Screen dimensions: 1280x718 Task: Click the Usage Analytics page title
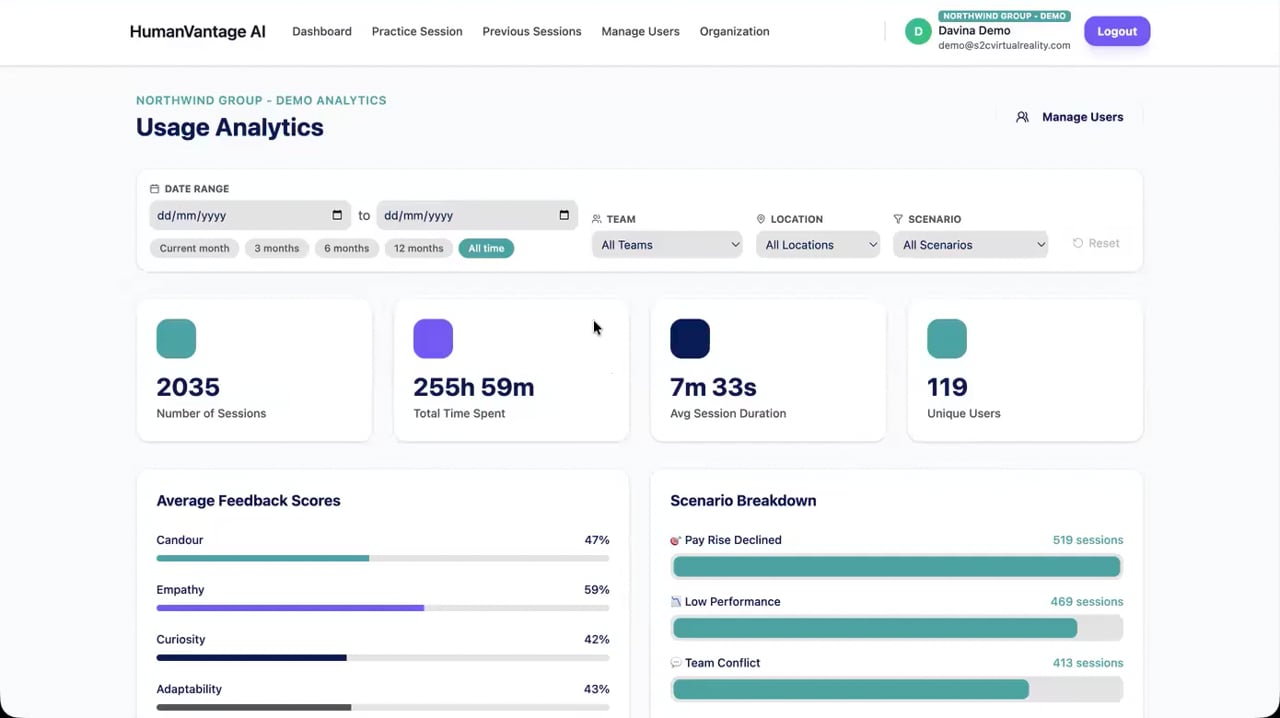coord(230,128)
